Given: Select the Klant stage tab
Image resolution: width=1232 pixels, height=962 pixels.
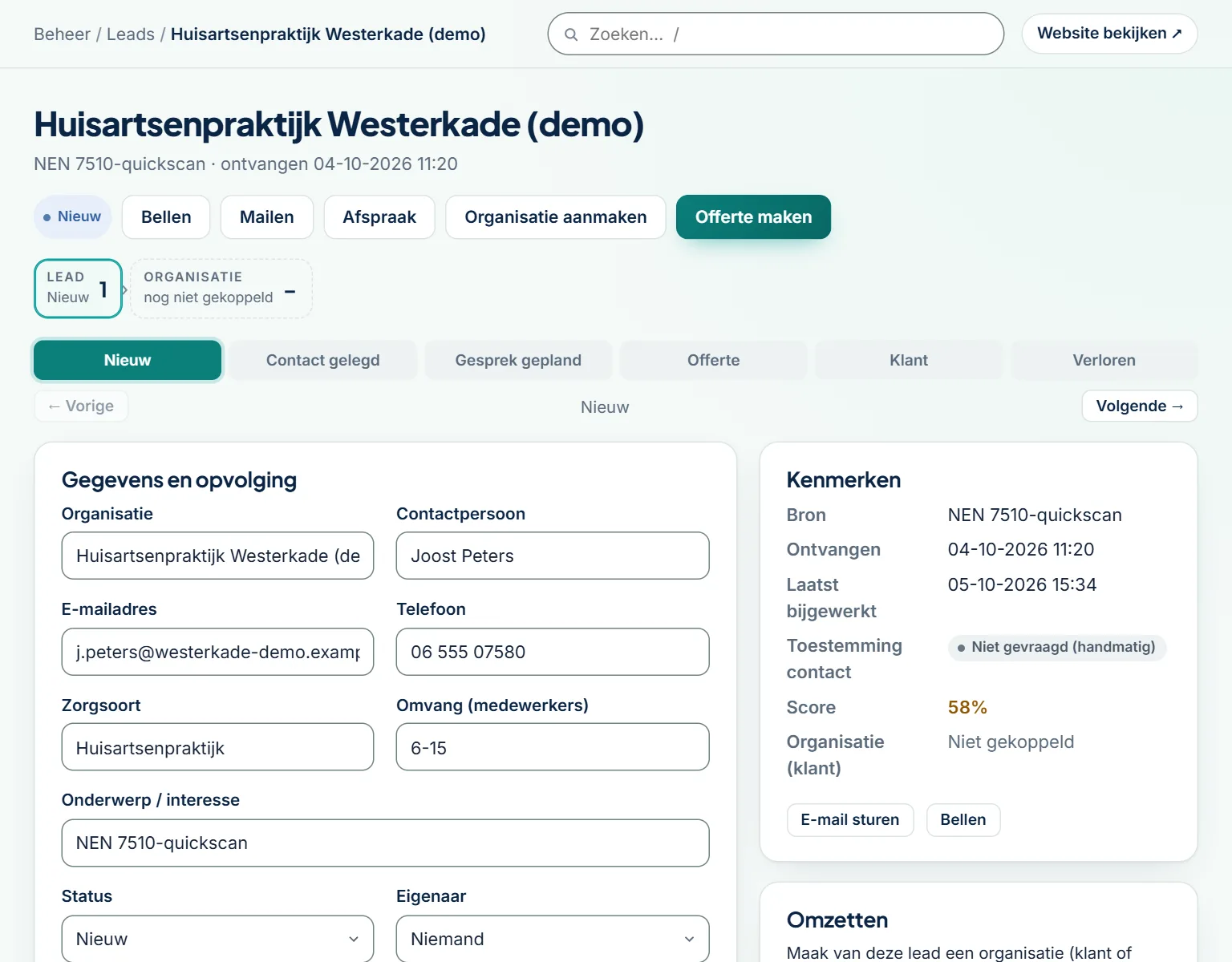Looking at the screenshot, I should pos(909,360).
